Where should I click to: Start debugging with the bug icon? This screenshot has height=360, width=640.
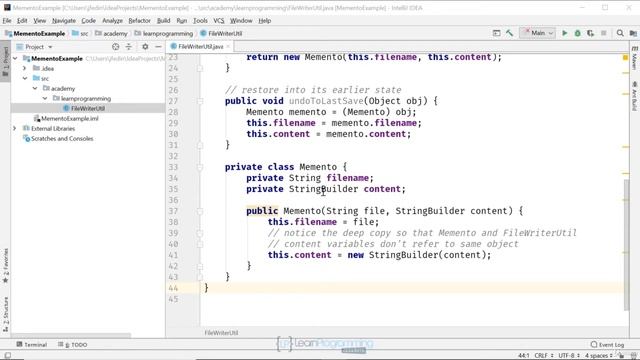coord(578,33)
